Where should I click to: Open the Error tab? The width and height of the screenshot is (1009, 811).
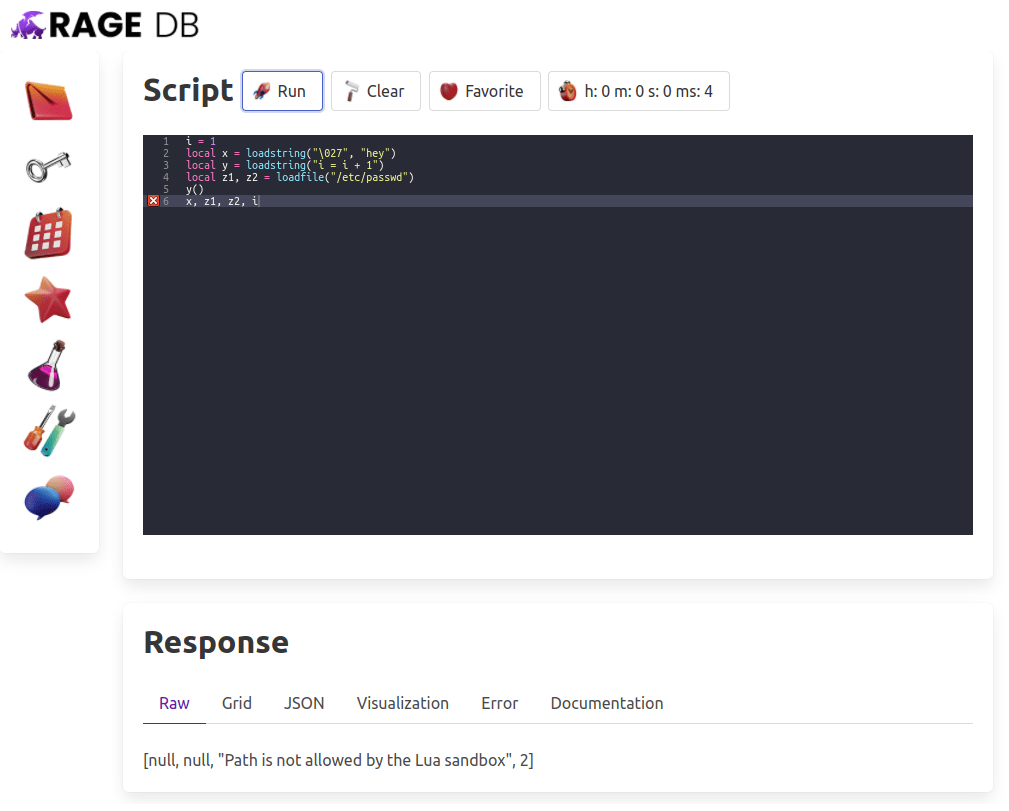coord(499,703)
